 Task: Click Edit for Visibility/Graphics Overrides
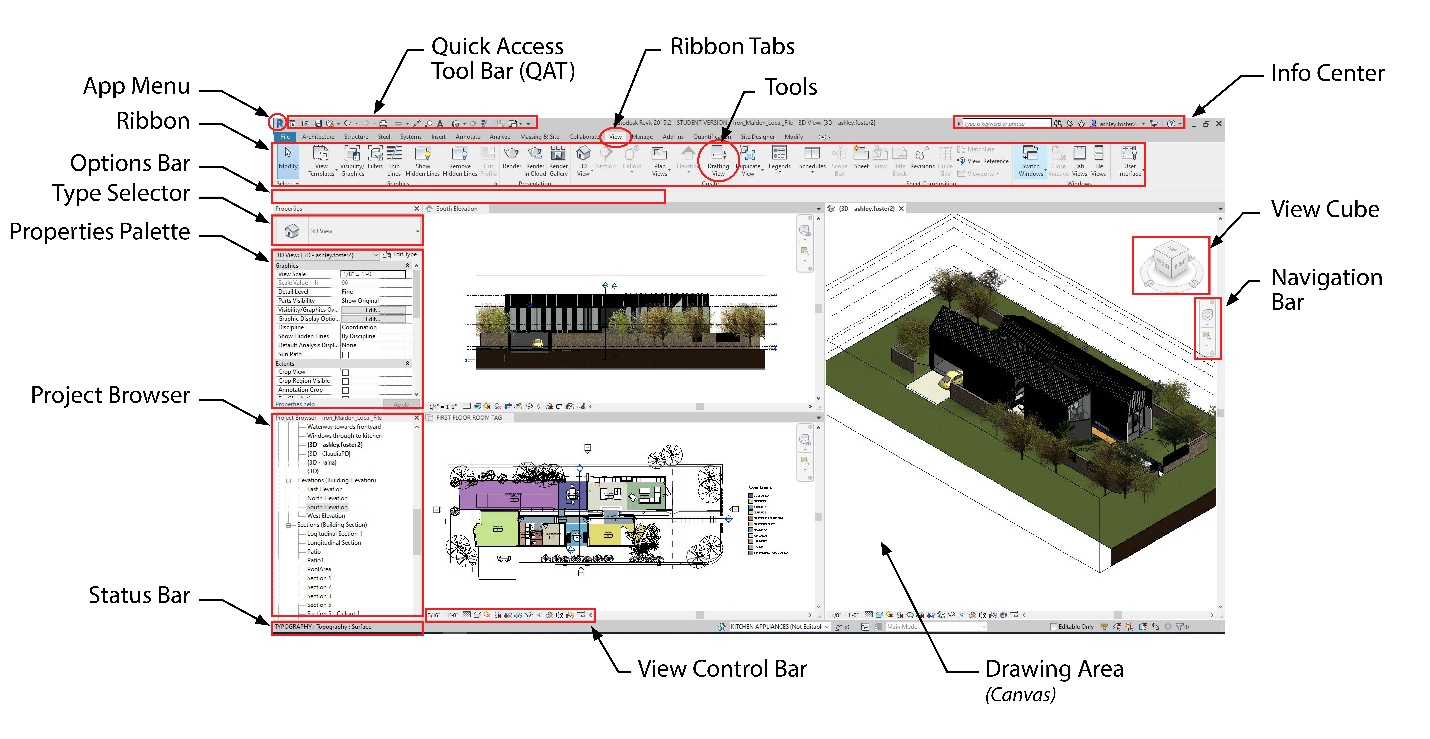click(x=375, y=310)
